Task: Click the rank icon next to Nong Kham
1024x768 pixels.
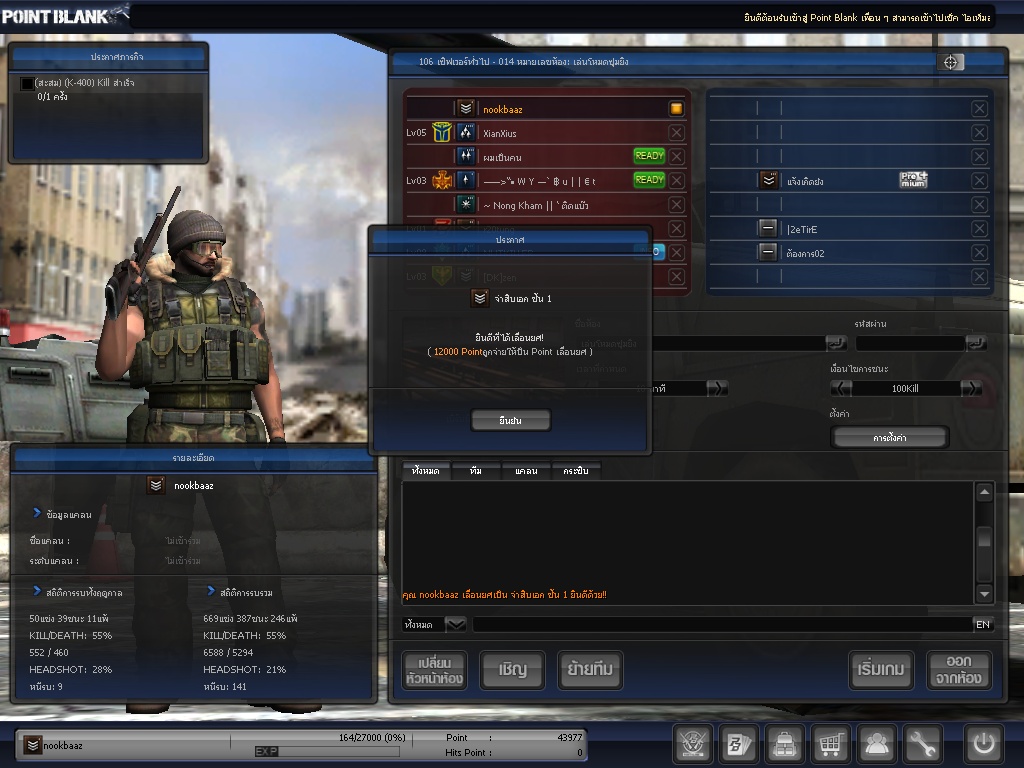Action: tap(466, 204)
